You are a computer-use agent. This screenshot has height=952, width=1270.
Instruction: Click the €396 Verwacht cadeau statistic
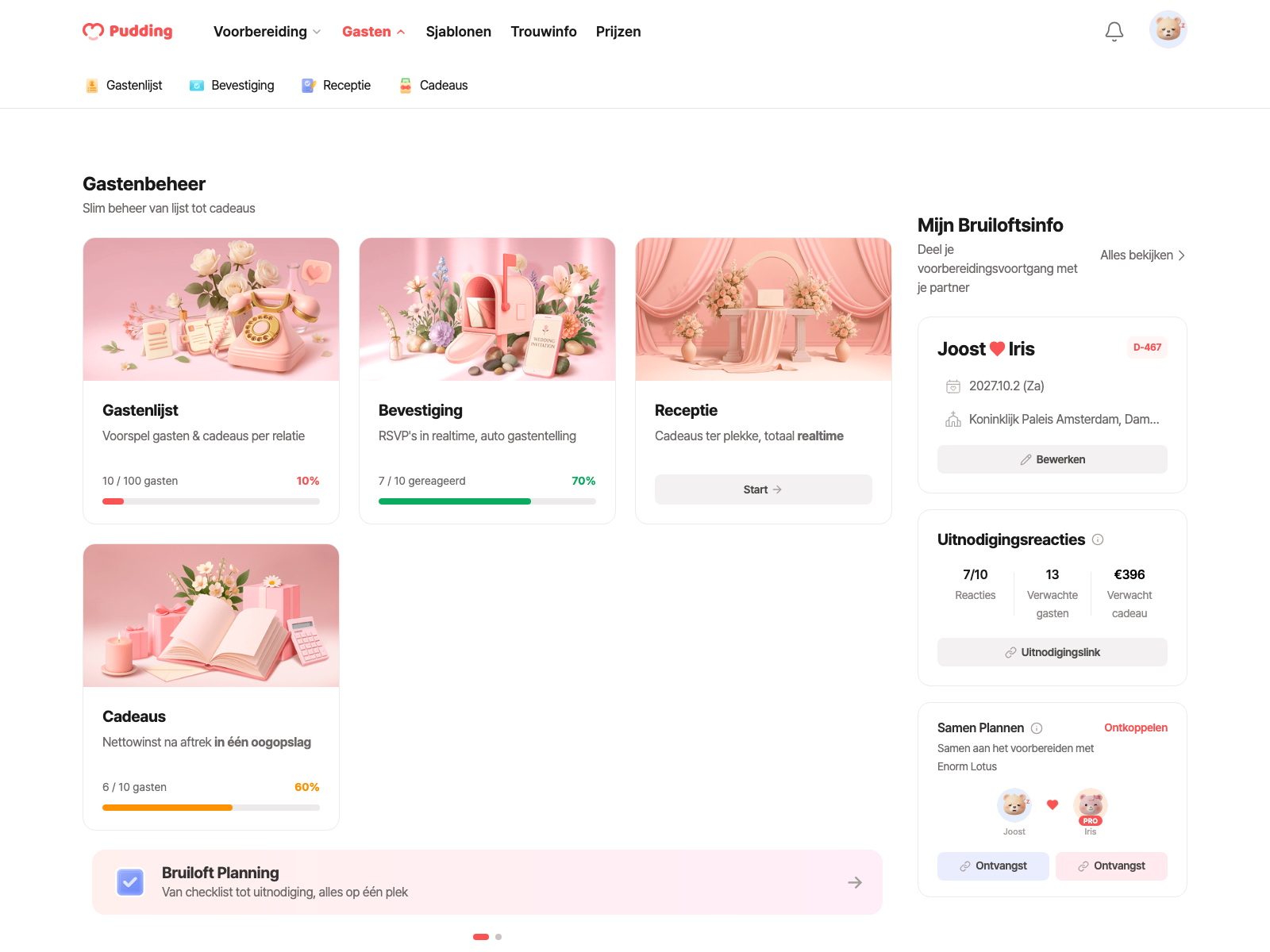1130,593
